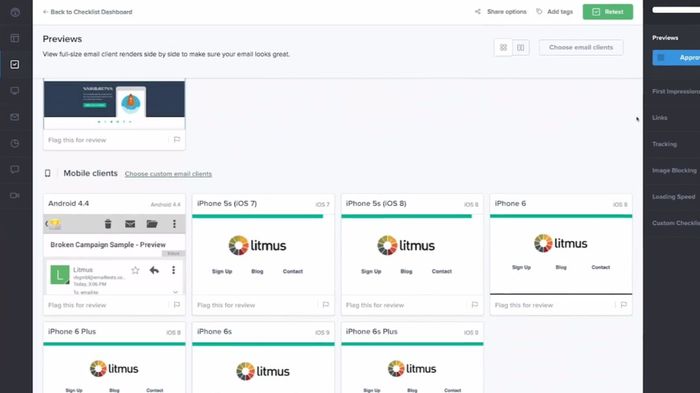The width and height of the screenshot is (700, 393).
Task: Click the Share options share icon
Action: pos(478,12)
